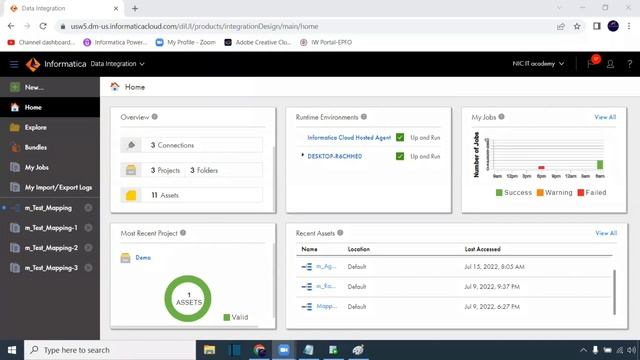Image resolution: width=640 pixels, height=360 pixels.
Task: Open the m_Ag... recent asset link
Action: point(326,267)
